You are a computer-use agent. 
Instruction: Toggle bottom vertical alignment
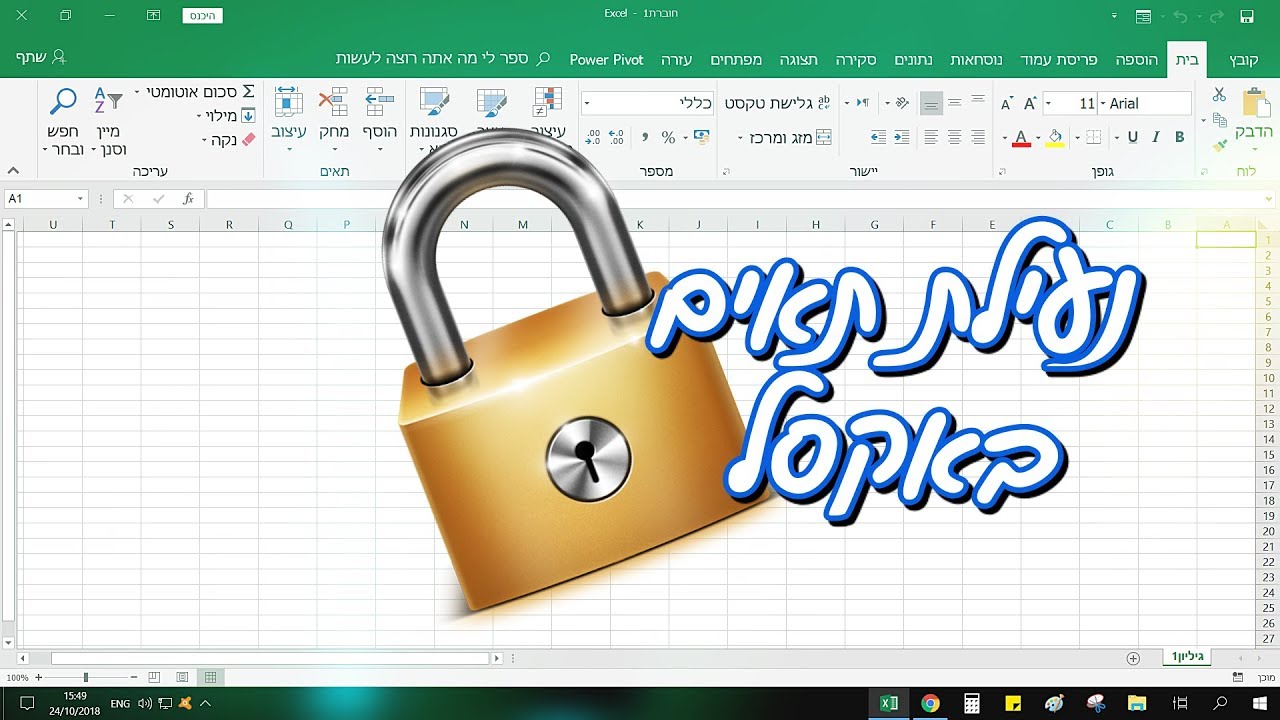click(x=931, y=103)
